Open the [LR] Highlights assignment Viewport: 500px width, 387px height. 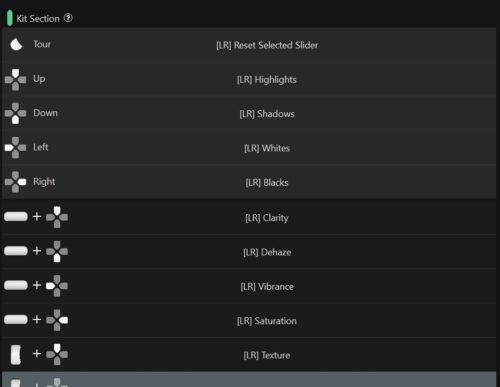(x=267, y=80)
